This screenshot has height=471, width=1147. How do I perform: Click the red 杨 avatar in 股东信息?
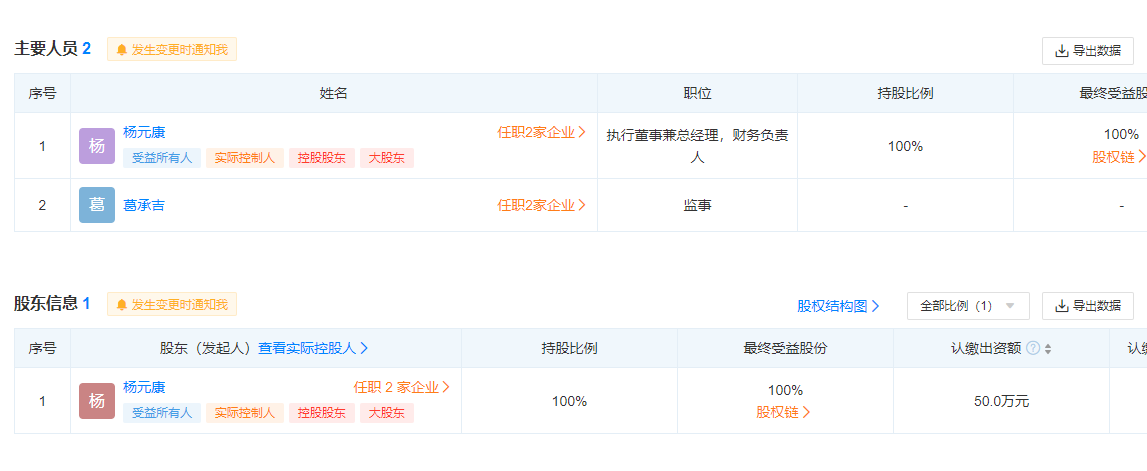(x=97, y=401)
